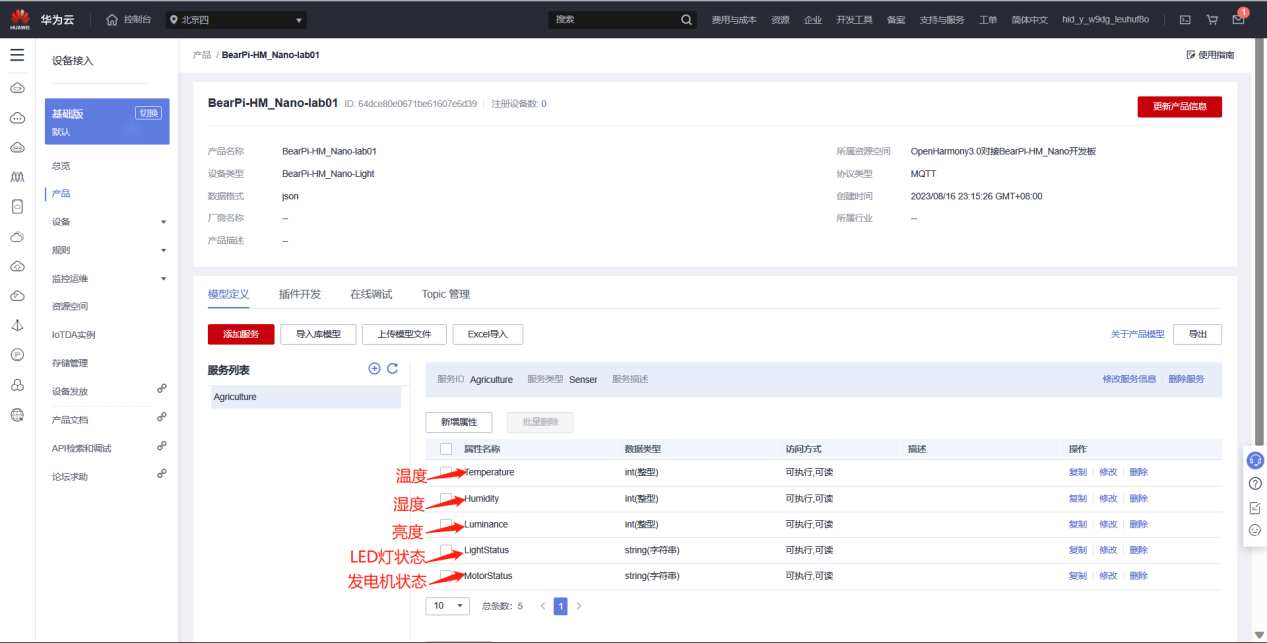Select the Agriculture service in 服务列表
Screen dimensions: 1267x643
(304, 397)
